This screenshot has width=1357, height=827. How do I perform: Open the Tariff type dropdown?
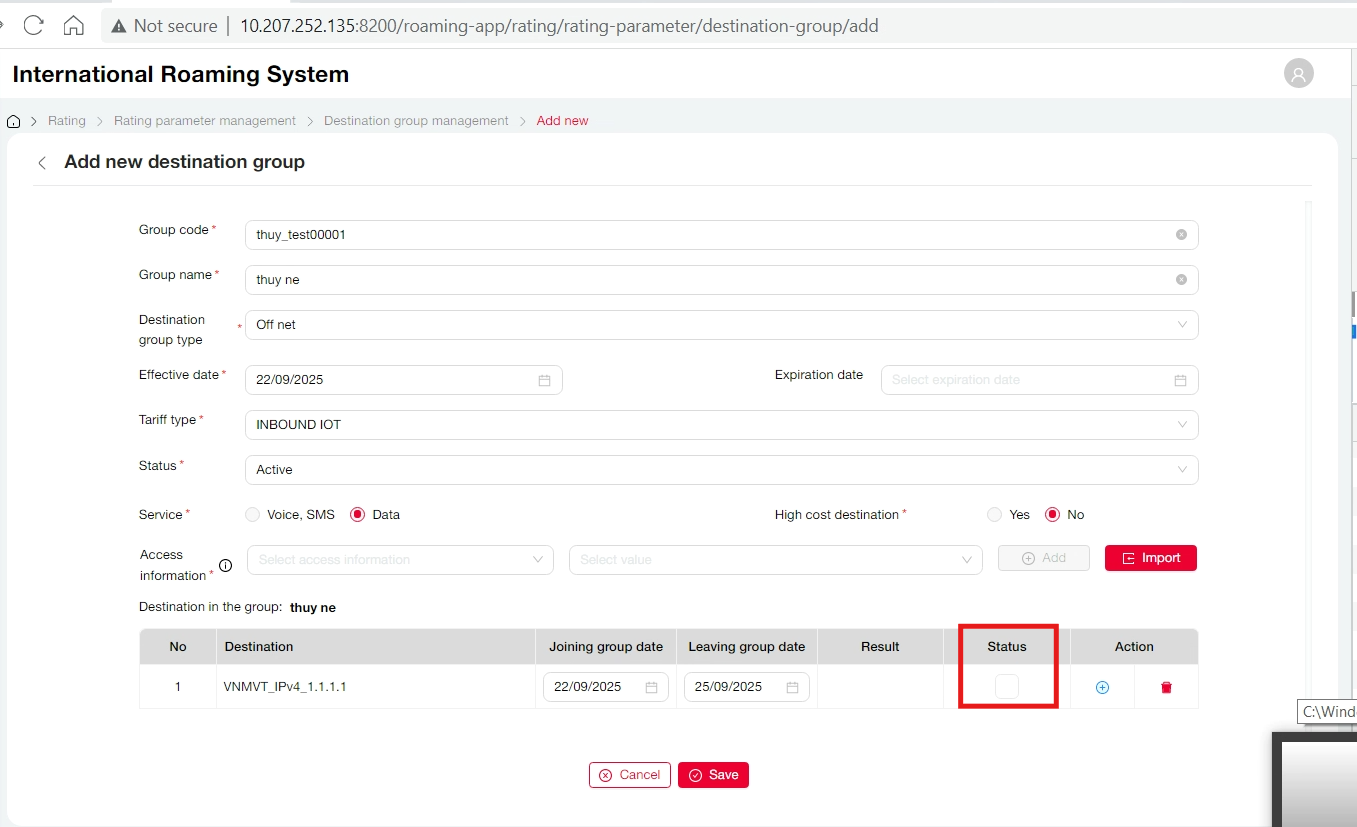pos(720,425)
